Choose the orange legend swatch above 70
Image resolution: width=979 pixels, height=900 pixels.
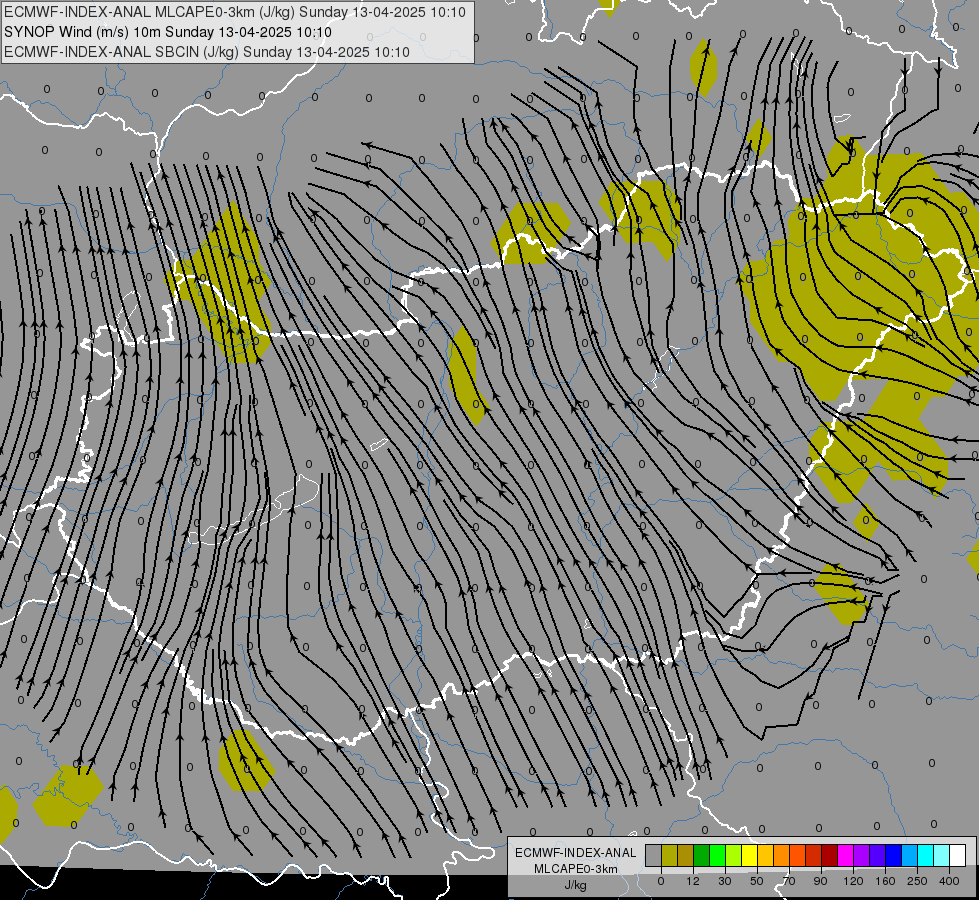(x=782, y=855)
